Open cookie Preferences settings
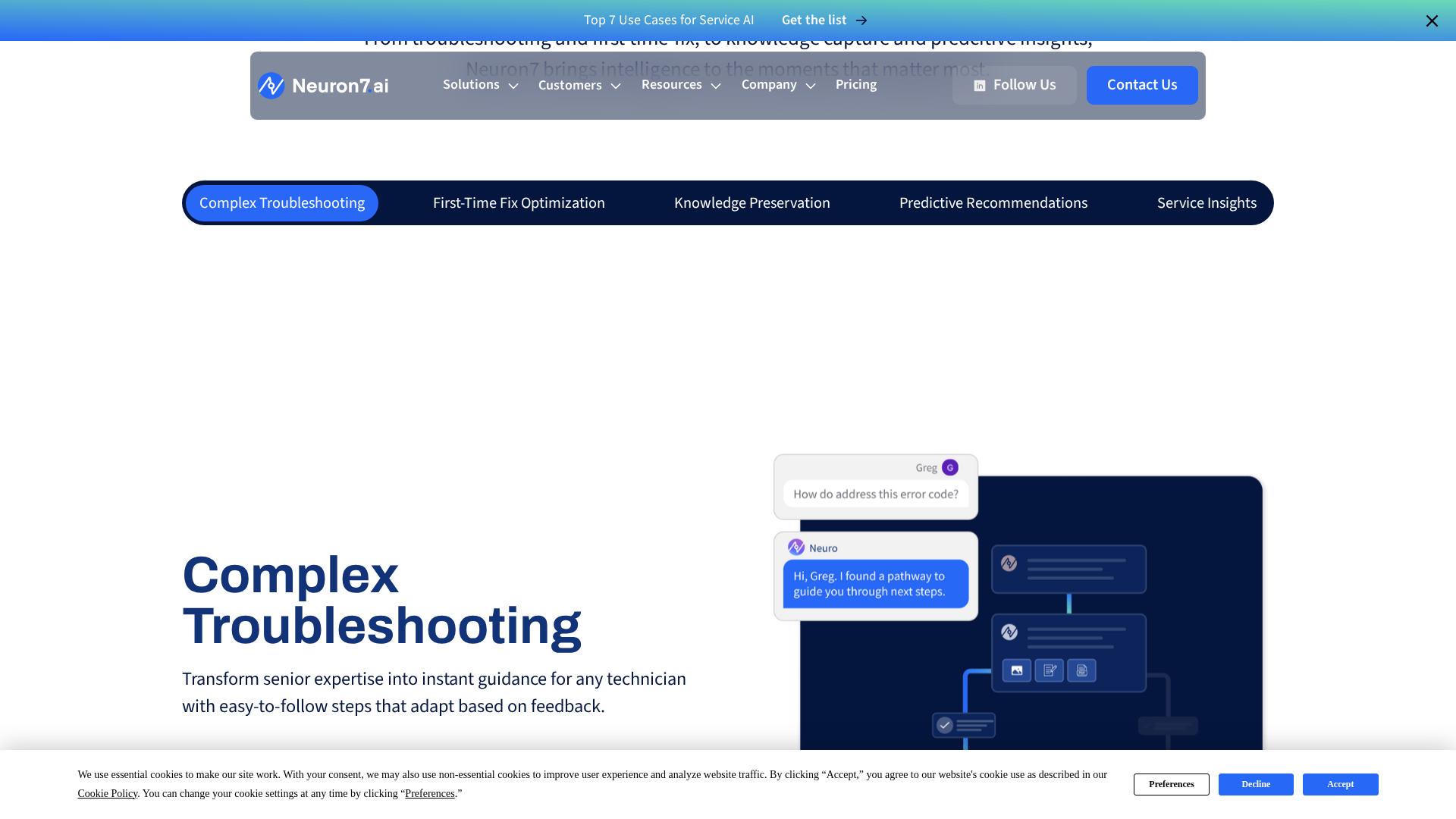The width and height of the screenshot is (1456, 819). (x=1171, y=784)
